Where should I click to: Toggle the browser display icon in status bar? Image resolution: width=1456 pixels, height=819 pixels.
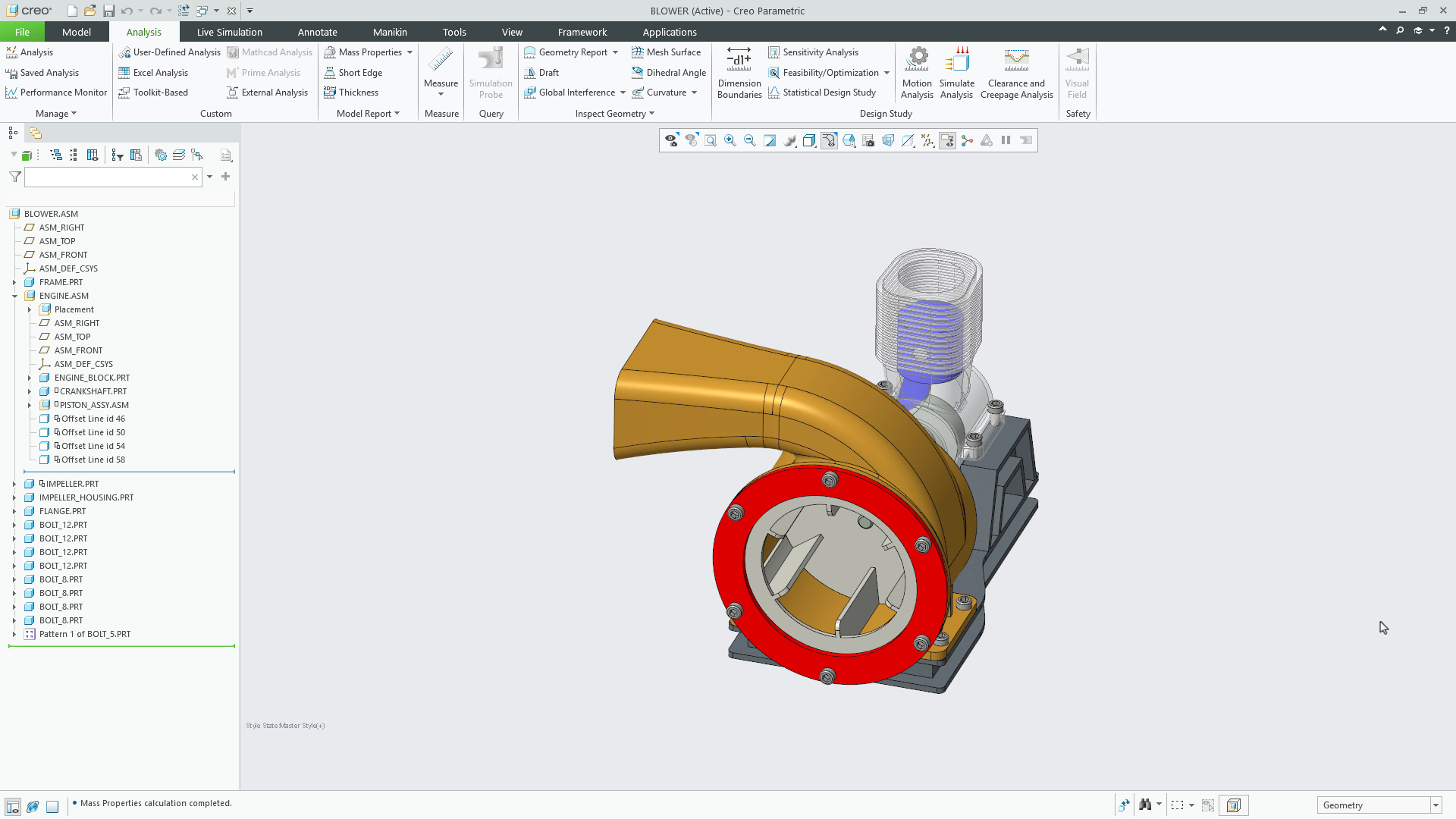point(33,806)
